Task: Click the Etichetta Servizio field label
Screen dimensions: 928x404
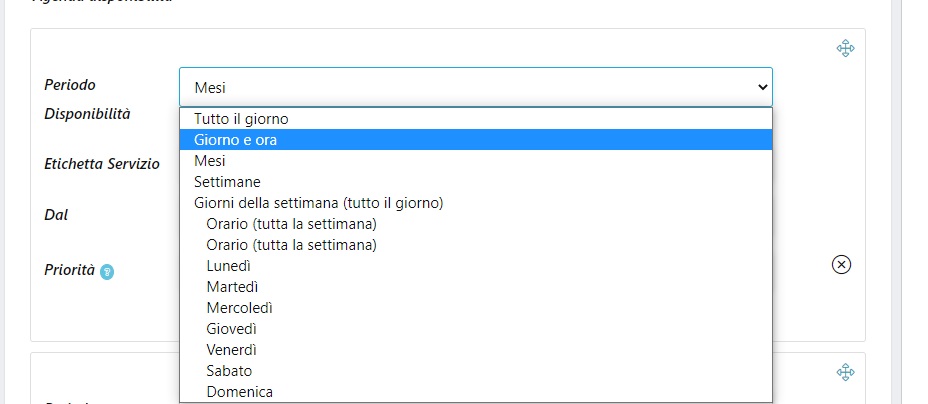Action: [102, 164]
